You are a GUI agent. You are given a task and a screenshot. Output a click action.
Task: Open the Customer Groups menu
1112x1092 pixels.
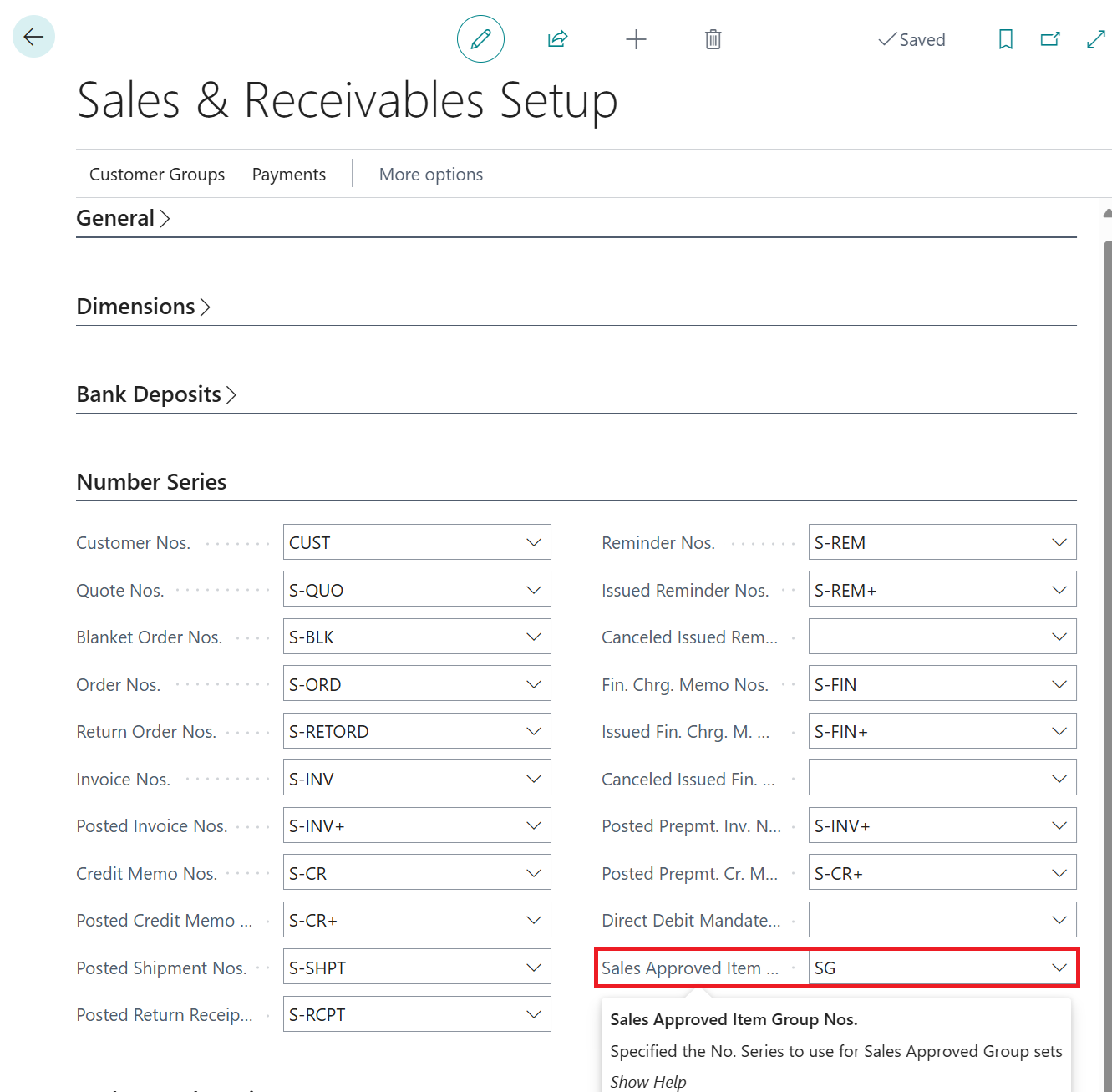(157, 175)
